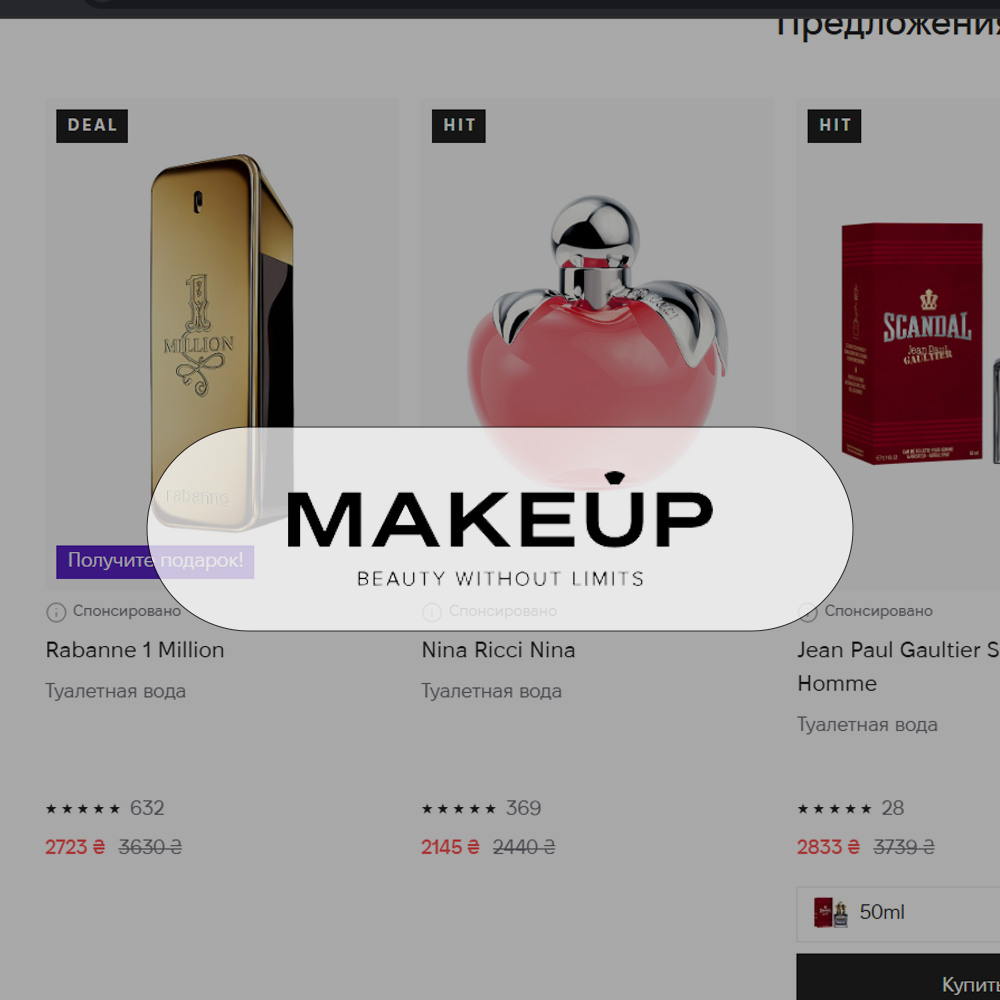Click the info icon beside Rabanne's Спонсировано label
This screenshot has width=1000, height=1000.
(x=56, y=612)
